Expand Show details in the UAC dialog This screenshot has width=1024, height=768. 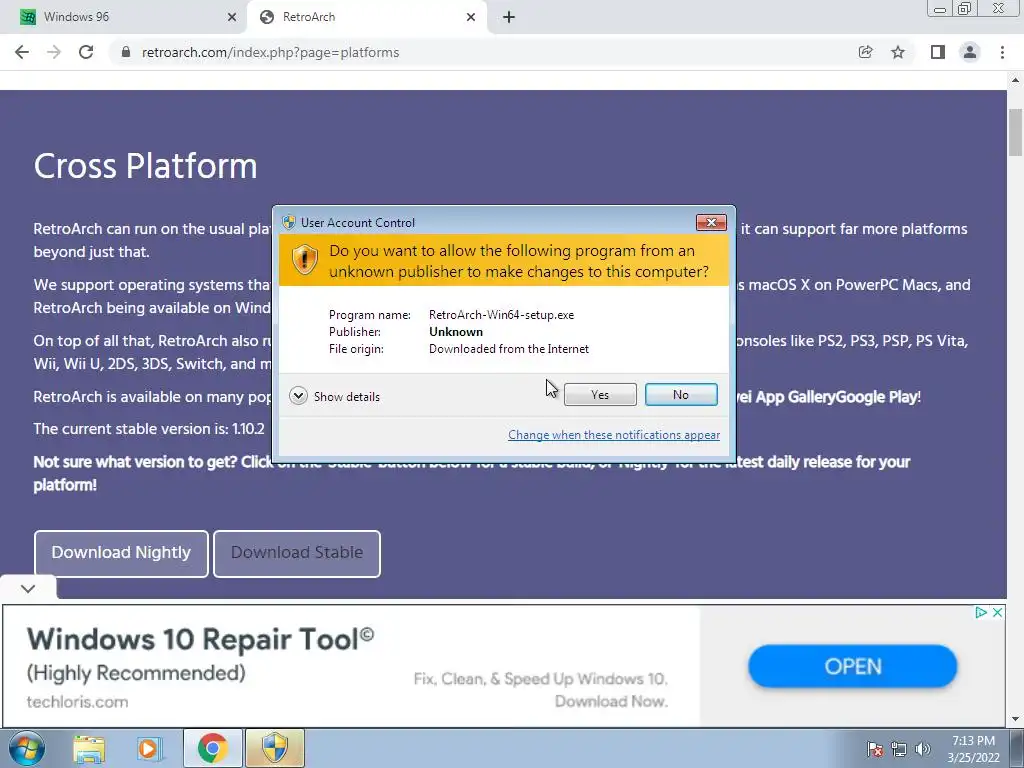334,396
